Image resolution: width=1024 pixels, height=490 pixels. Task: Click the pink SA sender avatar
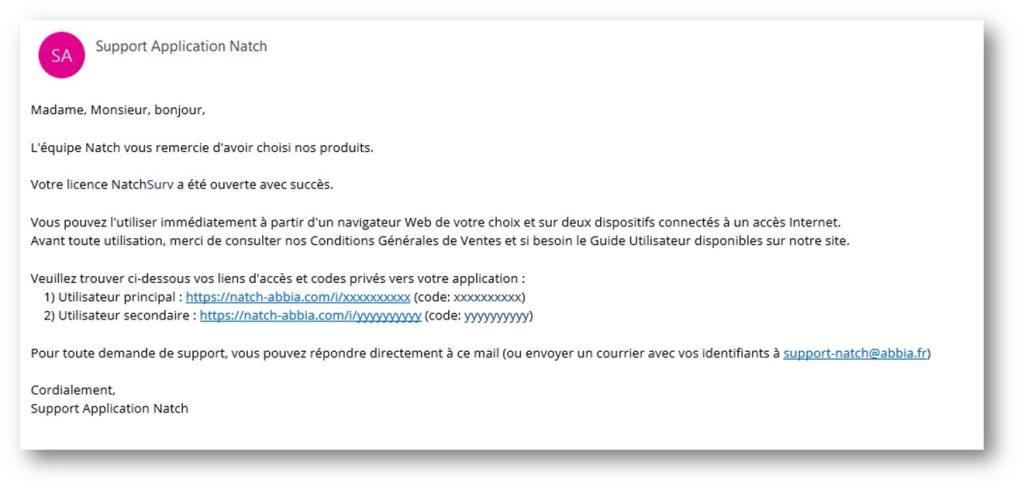tap(61, 55)
